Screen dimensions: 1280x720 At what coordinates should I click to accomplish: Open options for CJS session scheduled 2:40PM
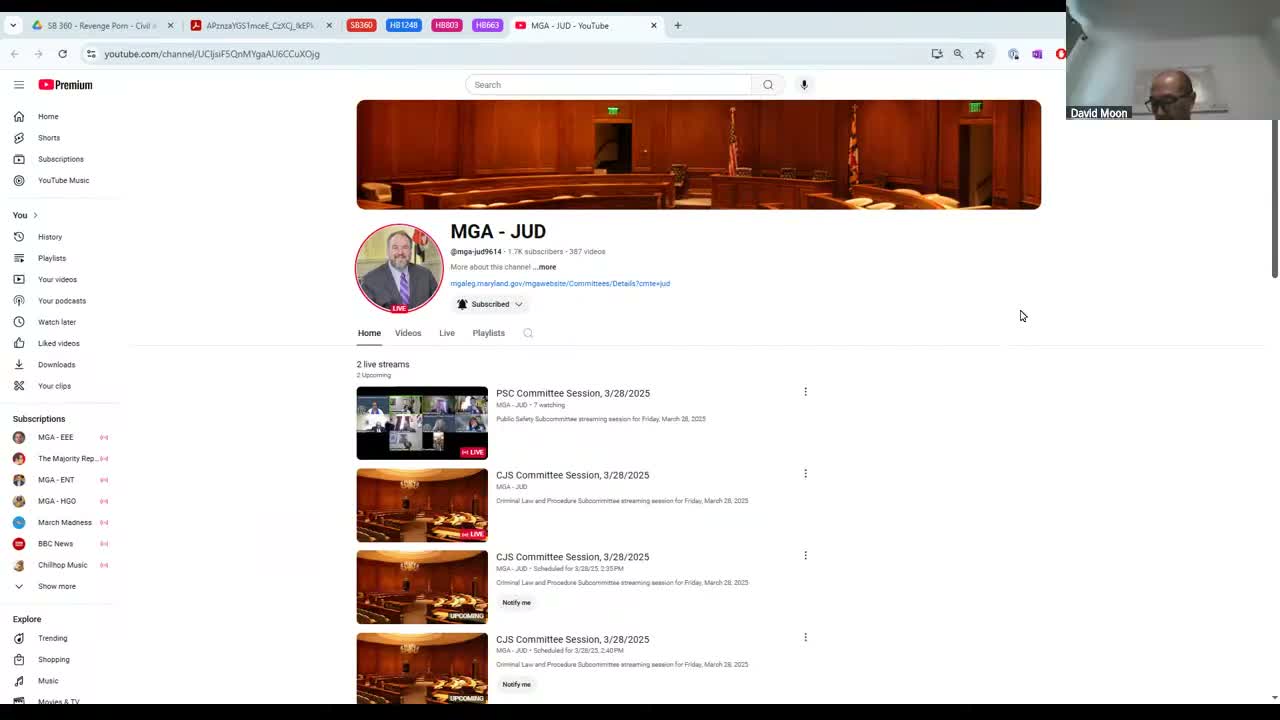805,638
